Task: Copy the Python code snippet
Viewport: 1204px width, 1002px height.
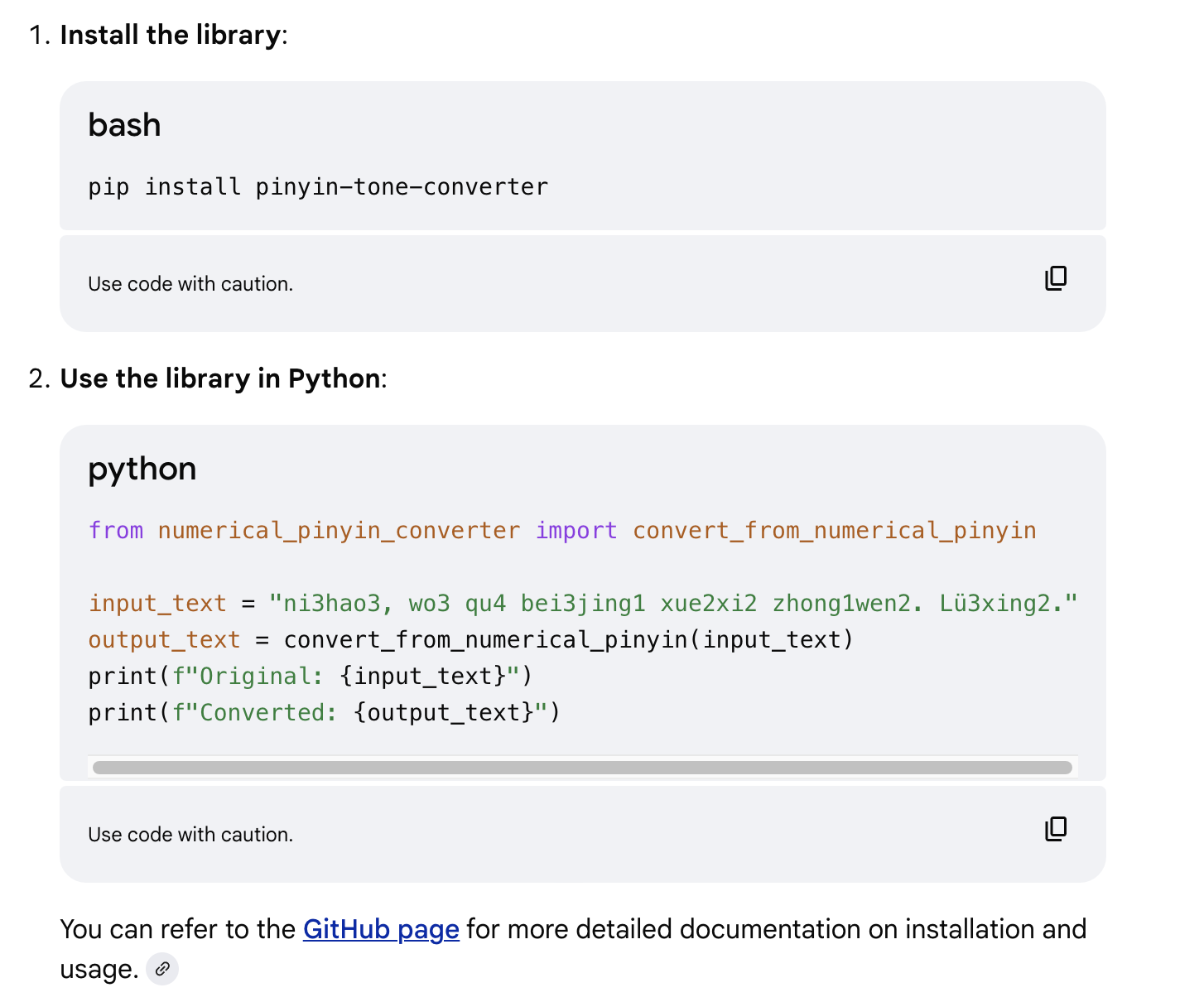Action: tap(1056, 829)
